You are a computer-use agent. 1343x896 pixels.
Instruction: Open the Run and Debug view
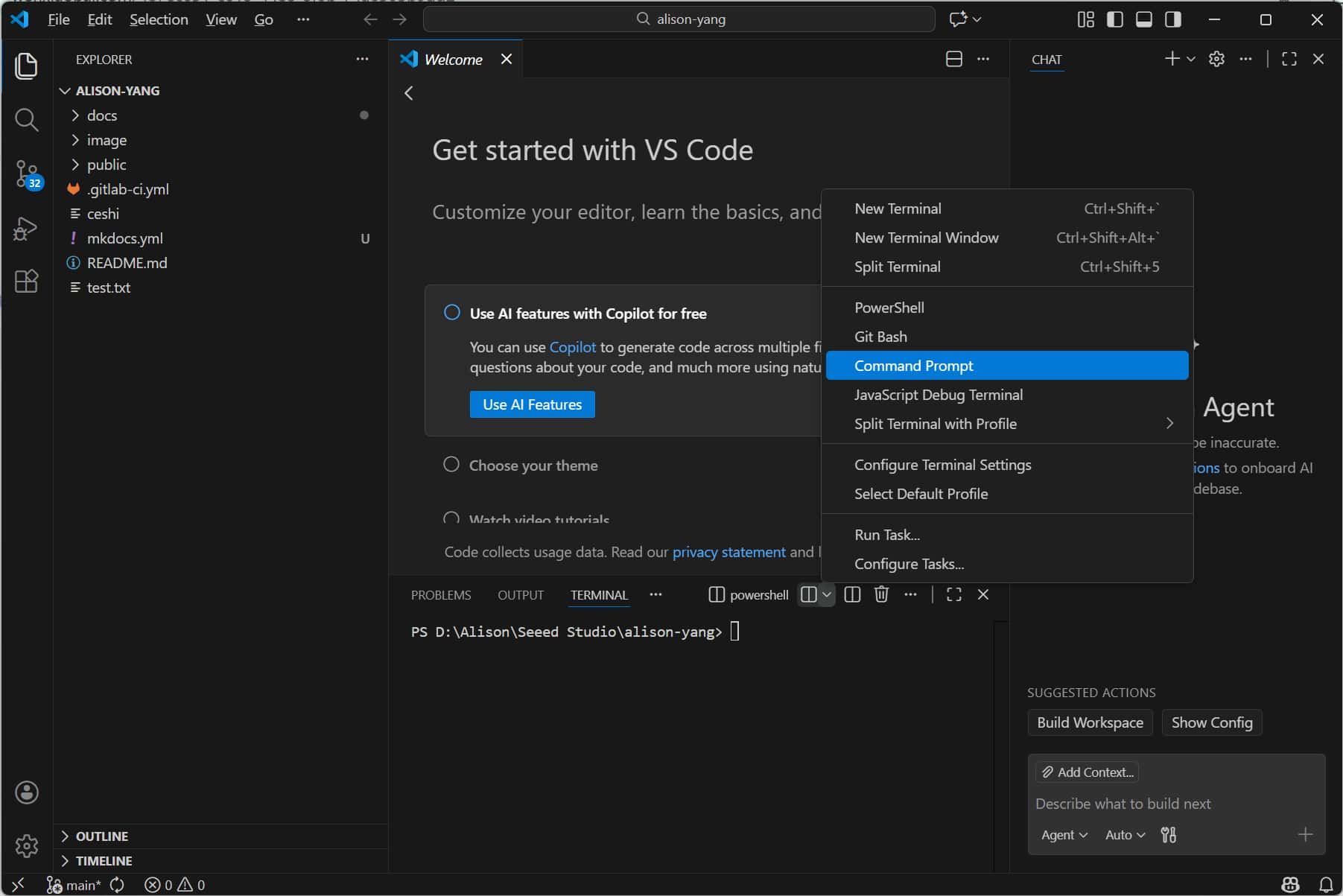[27, 229]
